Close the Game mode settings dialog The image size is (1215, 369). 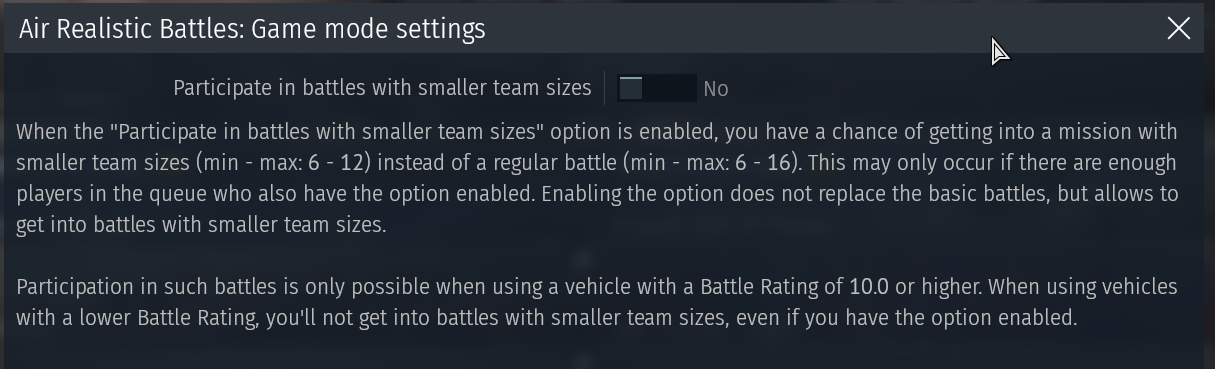(1178, 29)
